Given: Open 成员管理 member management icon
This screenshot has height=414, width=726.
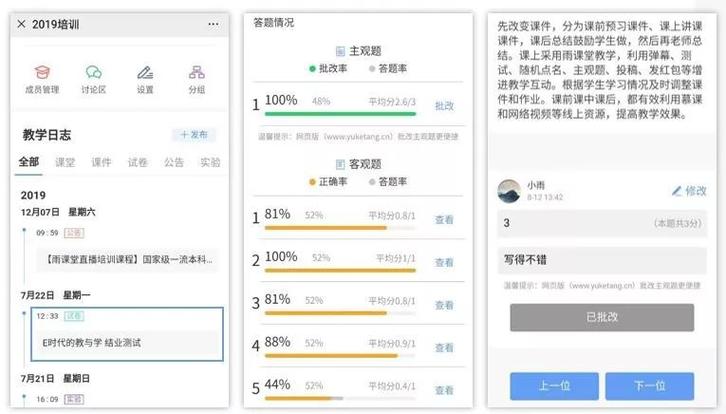Looking at the screenshot, I should tap(42, 72).
